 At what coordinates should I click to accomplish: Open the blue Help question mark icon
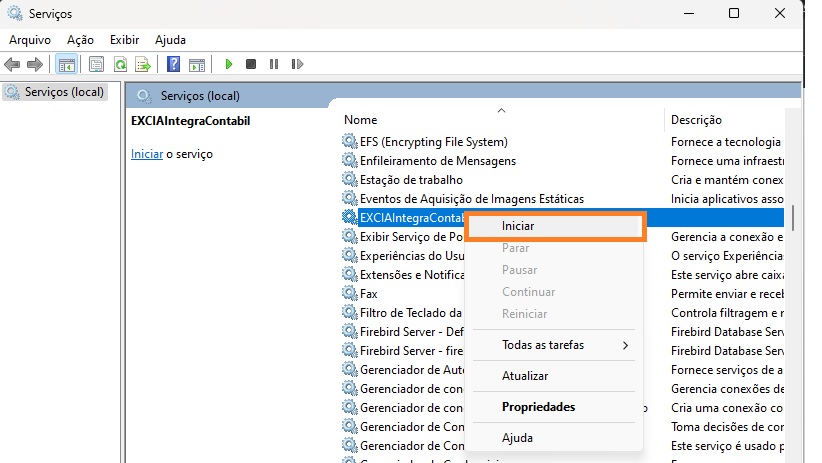tap(173, 64)
